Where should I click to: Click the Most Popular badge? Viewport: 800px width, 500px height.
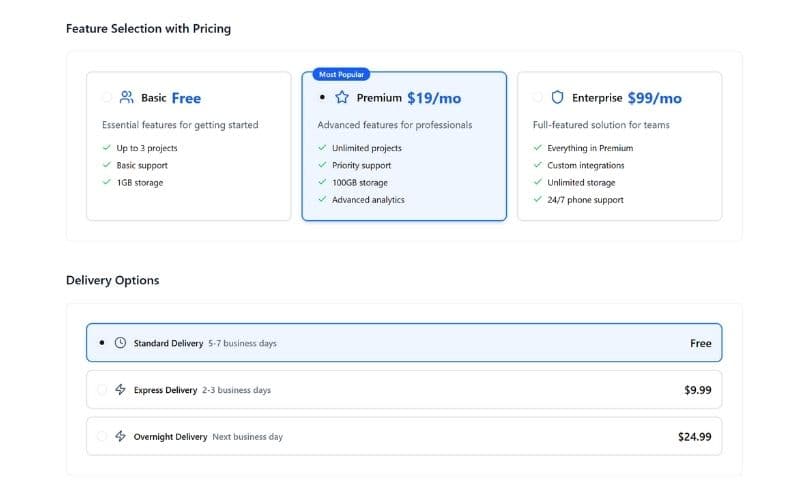[x=341, y=74]
